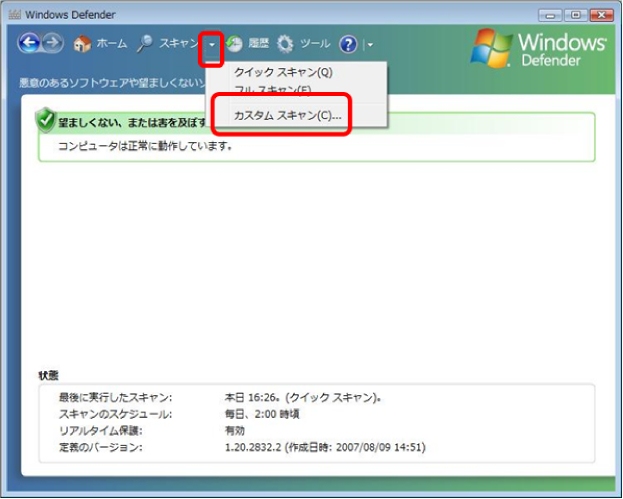
Task: Click the Windows Defender title bar icon
Action: 14,14
